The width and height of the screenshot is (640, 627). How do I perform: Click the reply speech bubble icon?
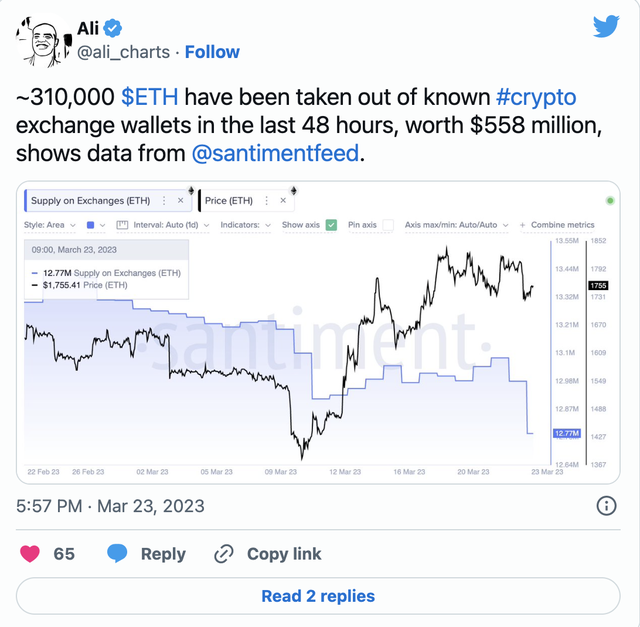tap(117, 553)
